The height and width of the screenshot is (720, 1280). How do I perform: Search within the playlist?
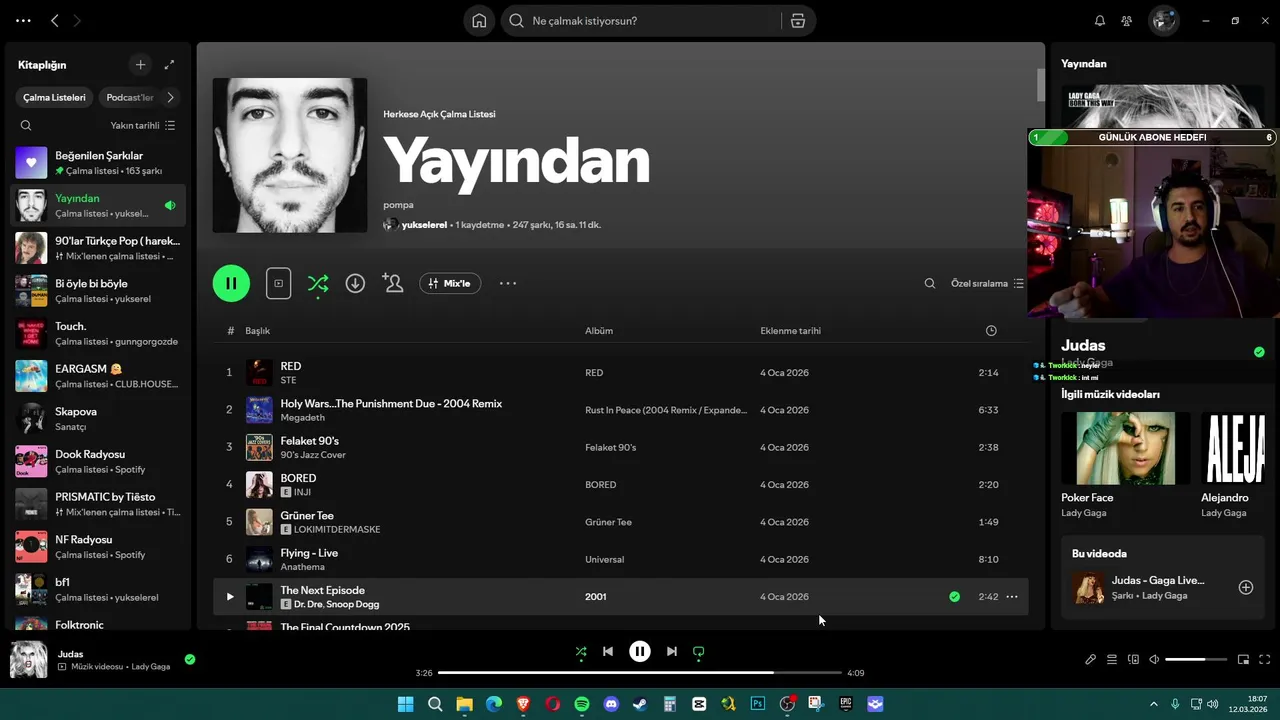(x=930, y=284)
